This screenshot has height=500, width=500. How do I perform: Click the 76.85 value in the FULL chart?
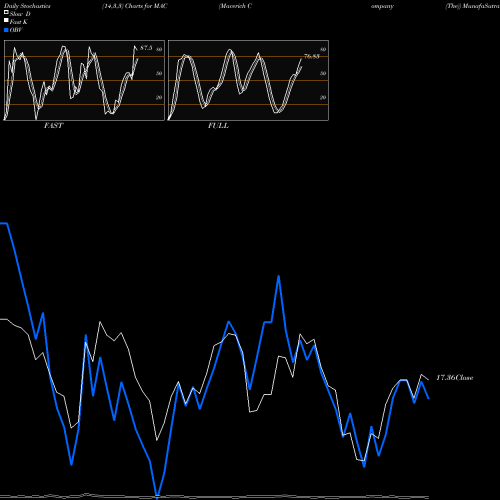point(312,56)
